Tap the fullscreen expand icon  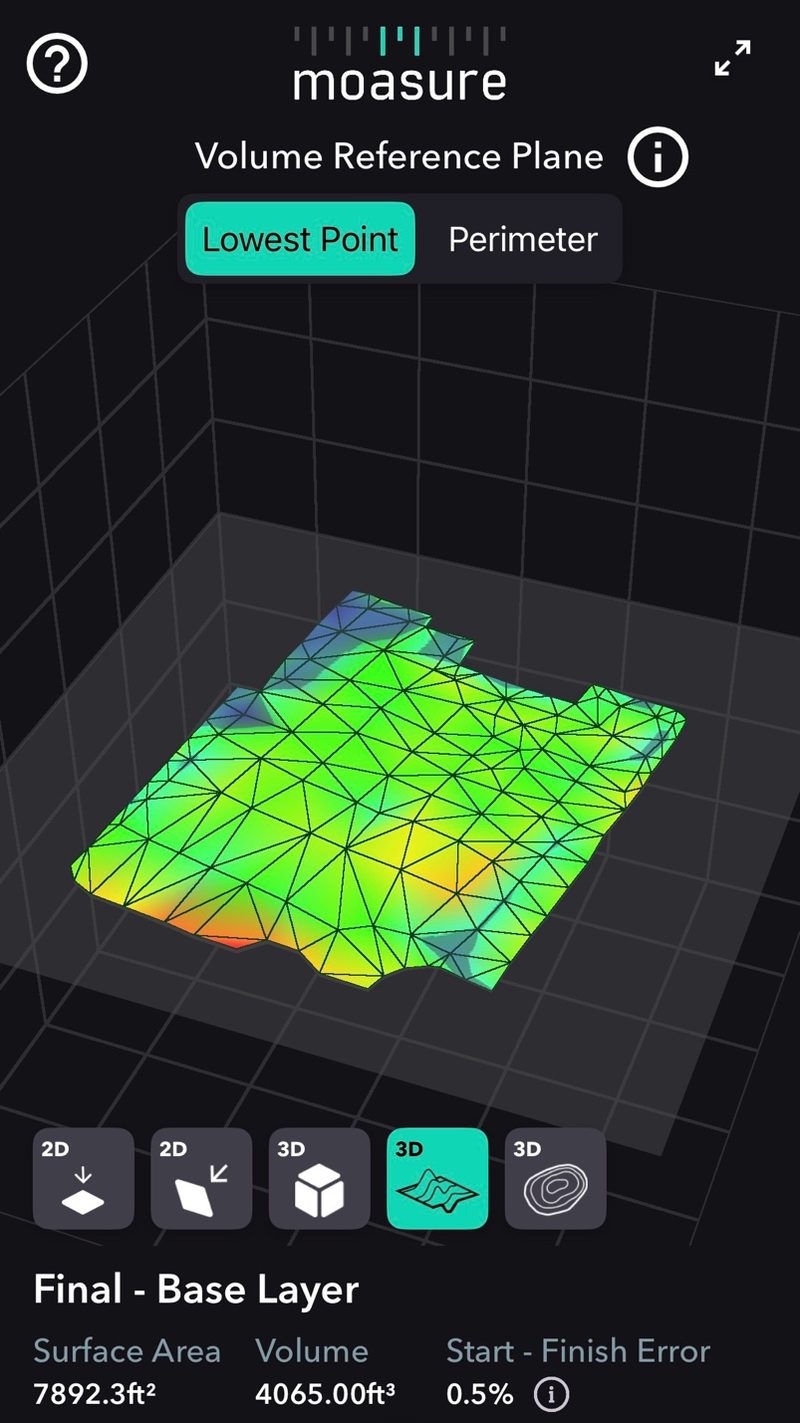tap(732, 57)
